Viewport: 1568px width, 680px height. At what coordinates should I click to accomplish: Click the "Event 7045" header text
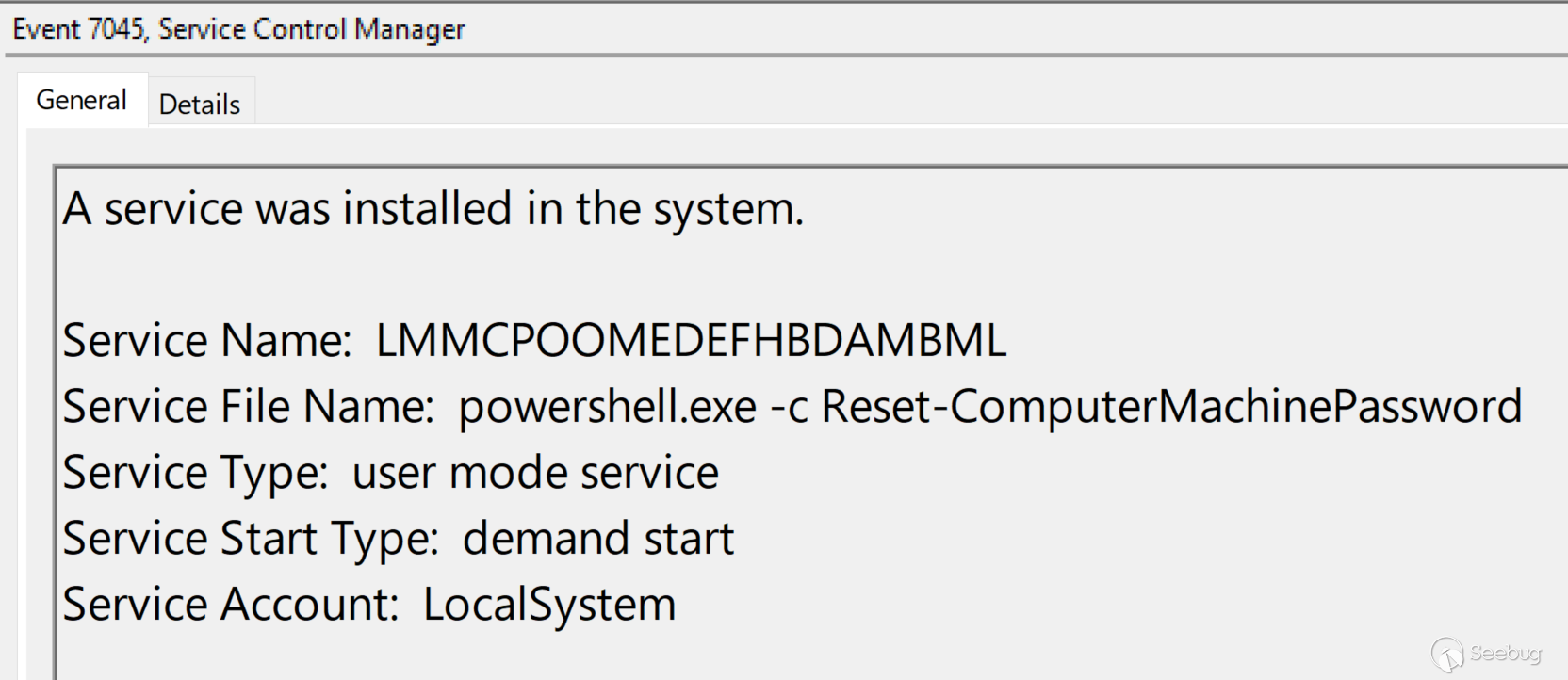[78, 29]
